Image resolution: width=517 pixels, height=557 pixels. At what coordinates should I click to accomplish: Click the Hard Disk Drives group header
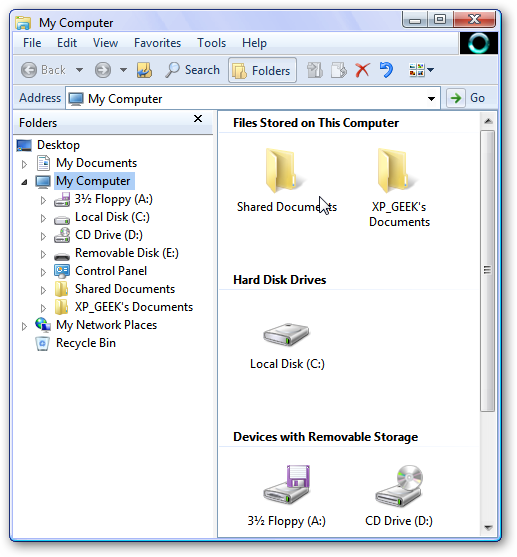[x=279, y=280]
